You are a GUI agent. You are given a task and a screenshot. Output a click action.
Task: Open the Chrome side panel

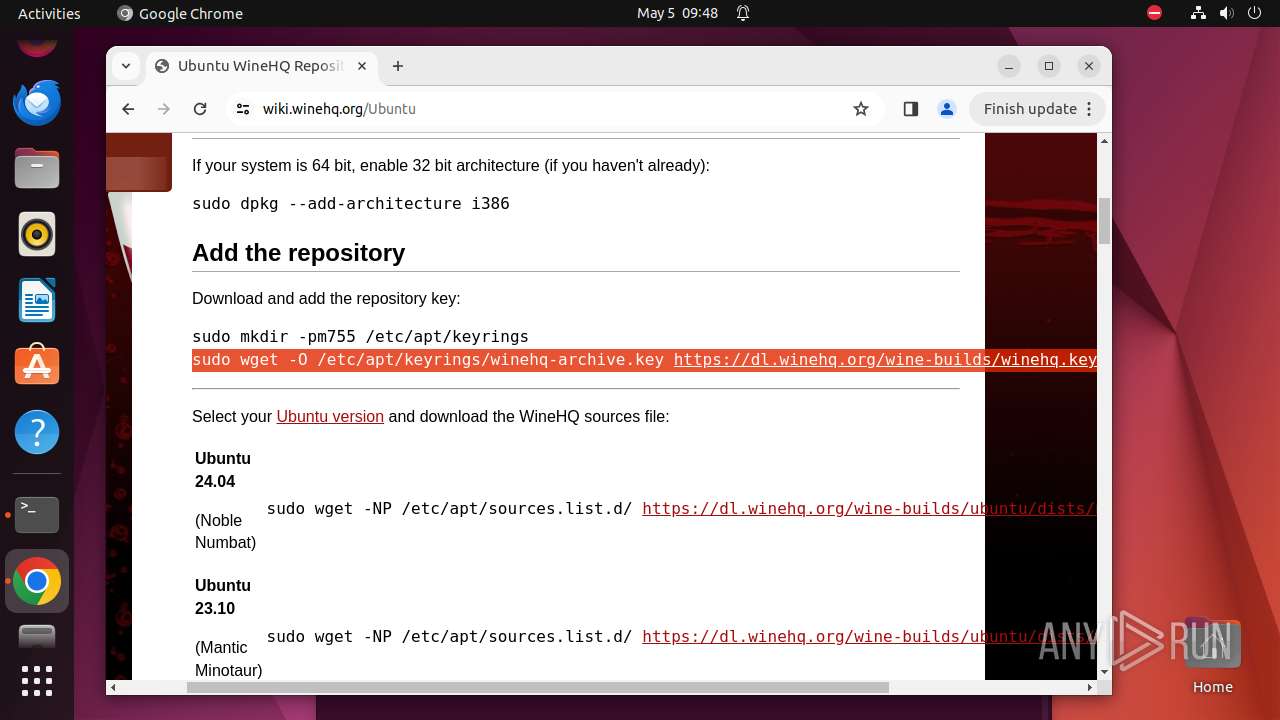(910, 109)
